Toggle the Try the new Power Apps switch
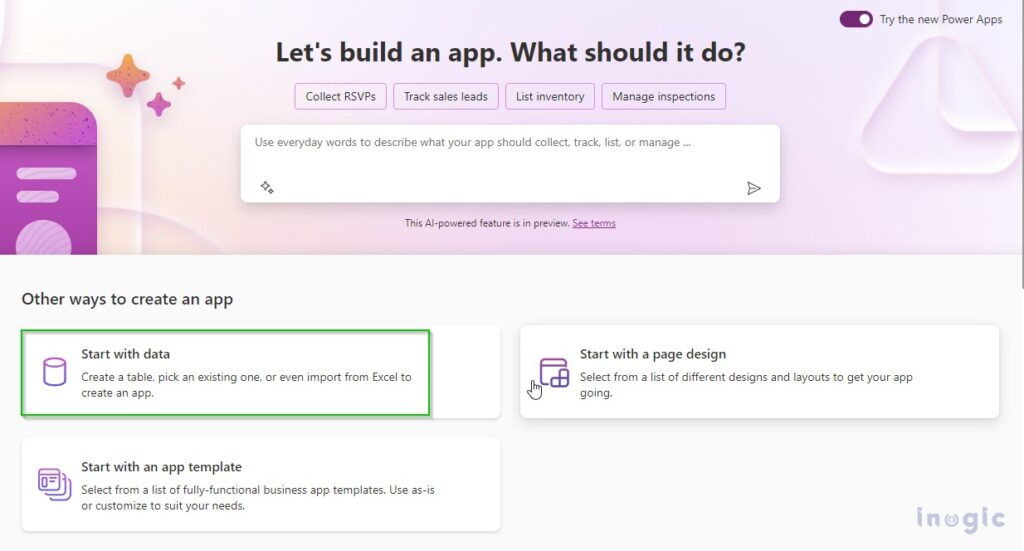Image resolution: width=1024 pixels, height=551 pixels. click(x=856, y=19)
